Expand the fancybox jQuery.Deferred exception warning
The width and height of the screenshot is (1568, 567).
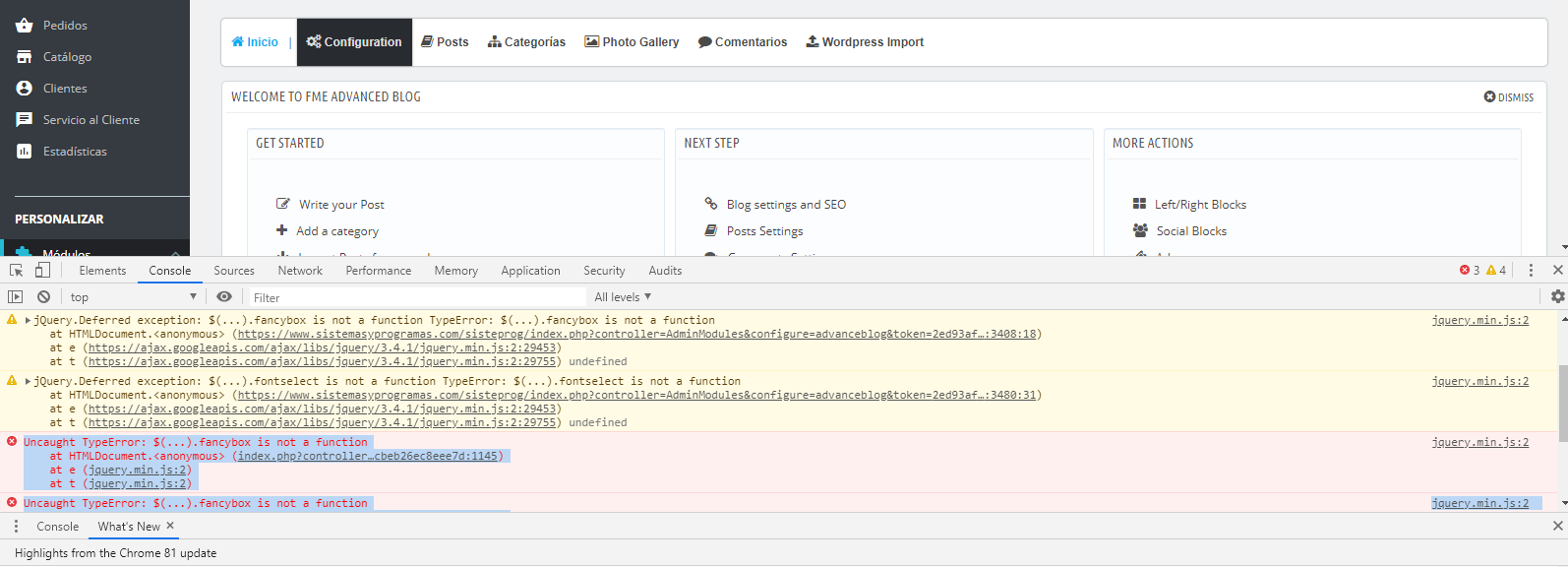pos(28,321)
